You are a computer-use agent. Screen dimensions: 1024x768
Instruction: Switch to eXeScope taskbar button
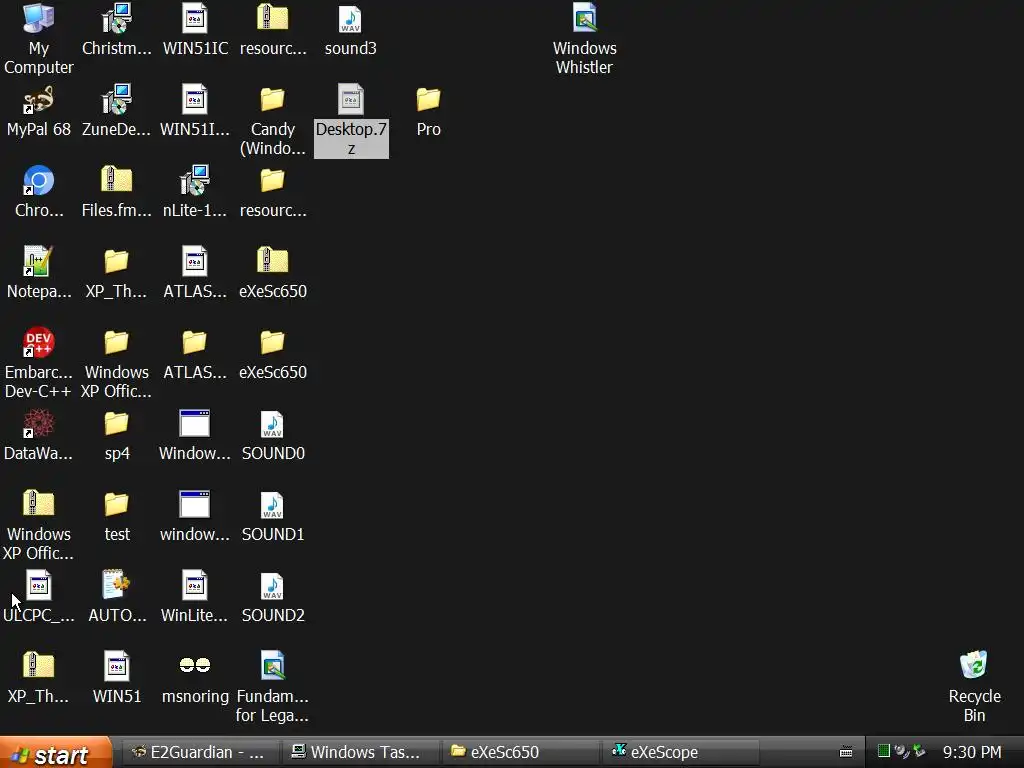coord(680,752)
